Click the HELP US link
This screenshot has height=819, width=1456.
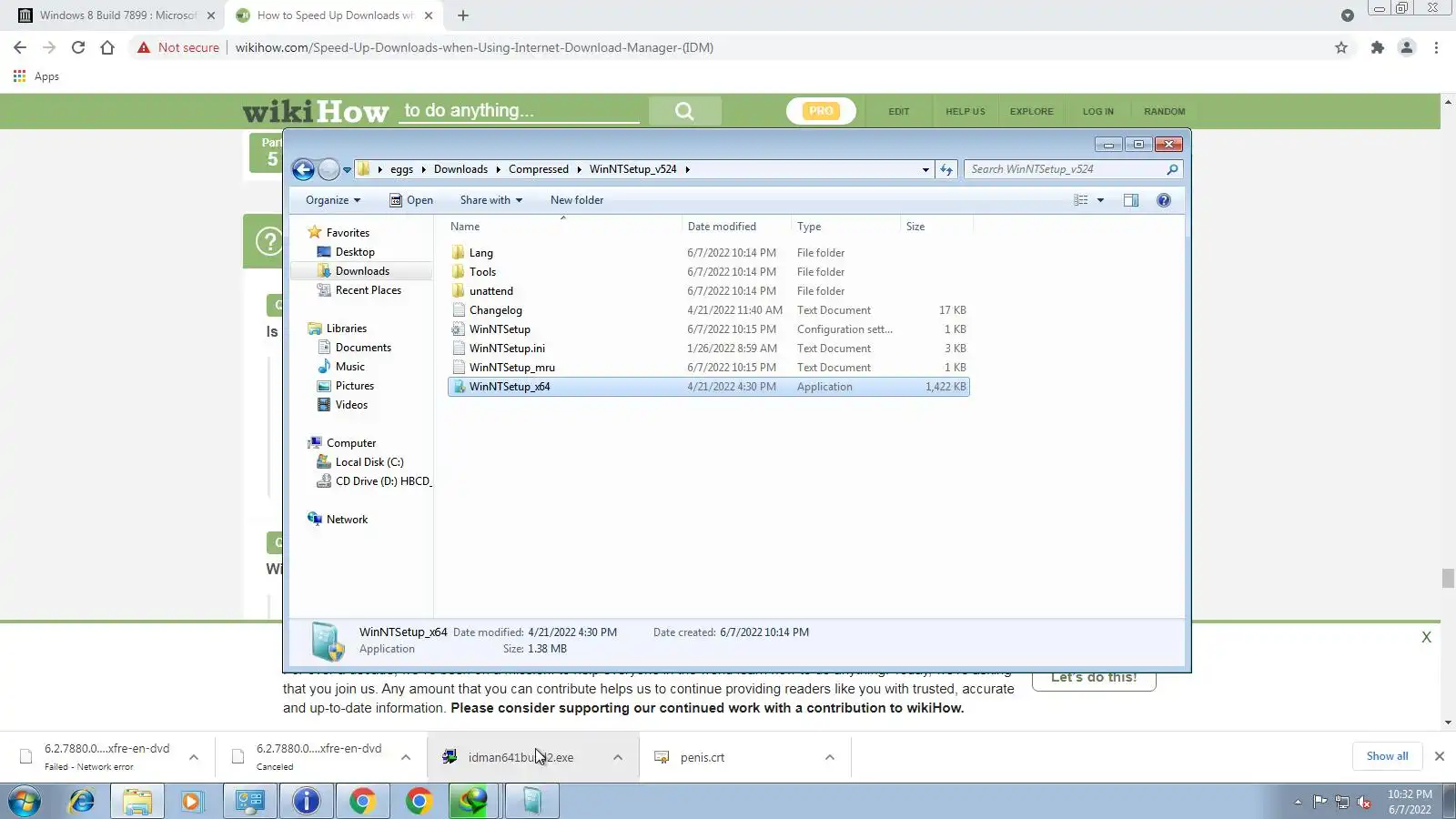(x=965, y=111)
